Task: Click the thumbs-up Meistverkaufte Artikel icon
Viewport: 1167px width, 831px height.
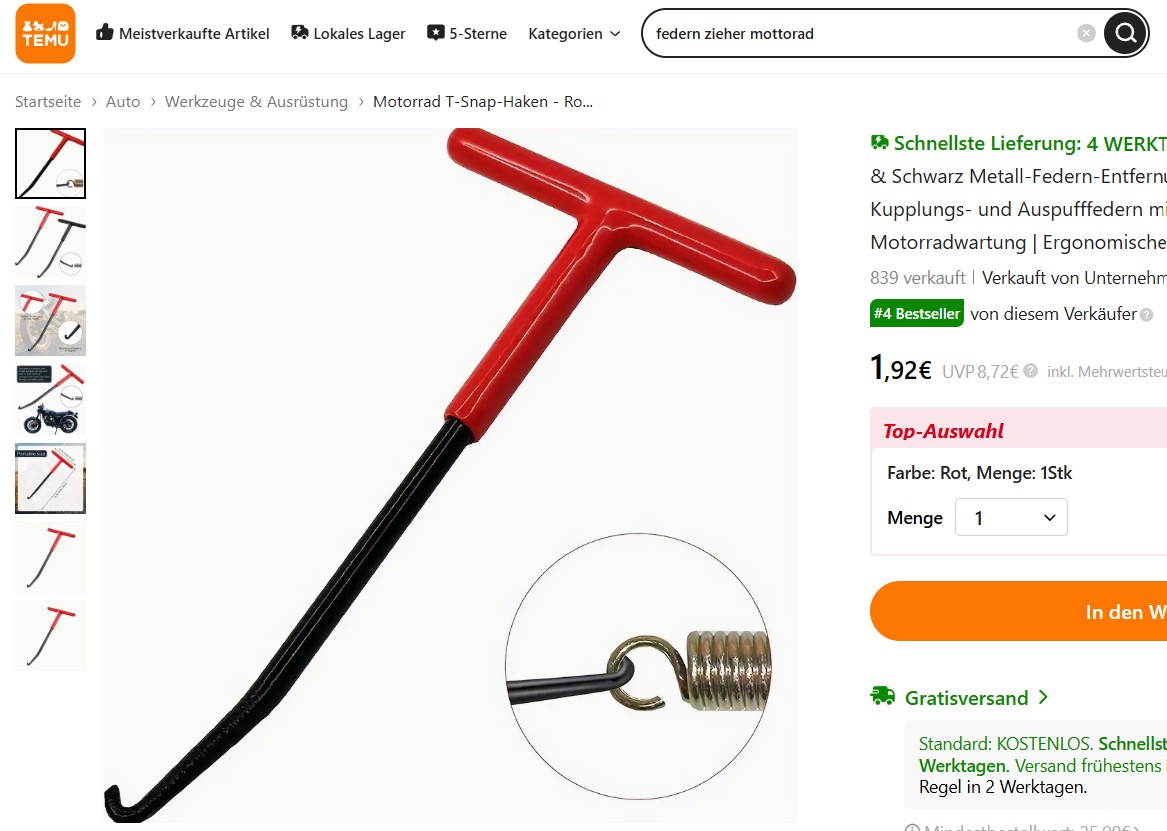Action: coord(104,33)
